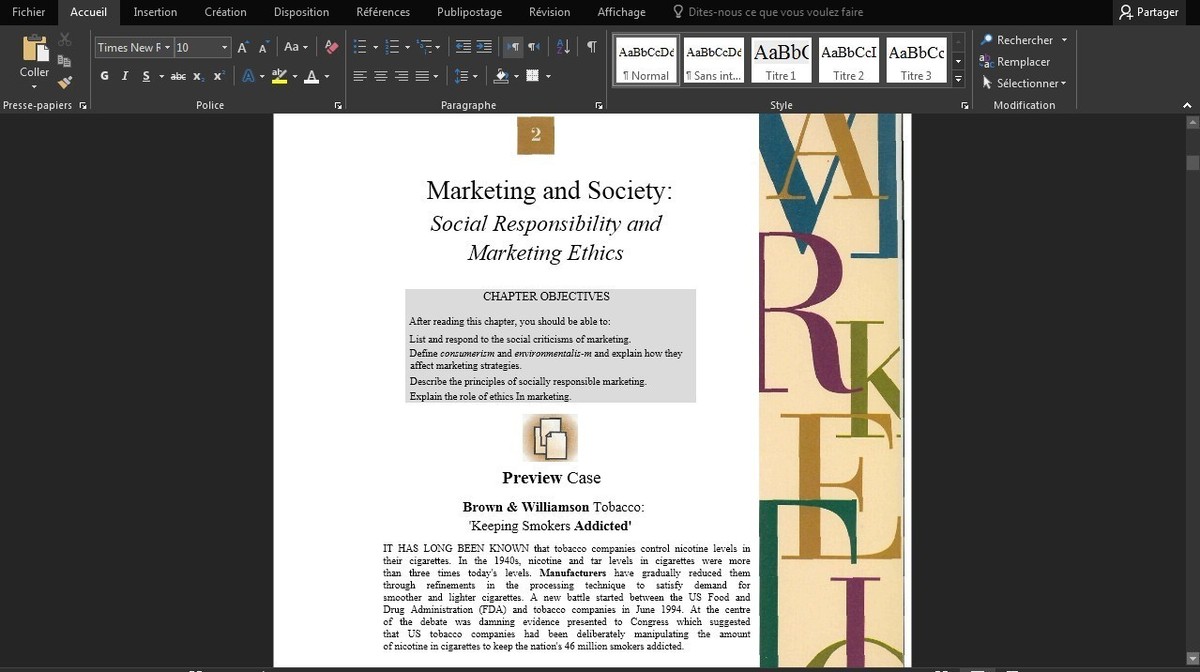
Task: Decrease paragraph indent
Action: point(462,47)
